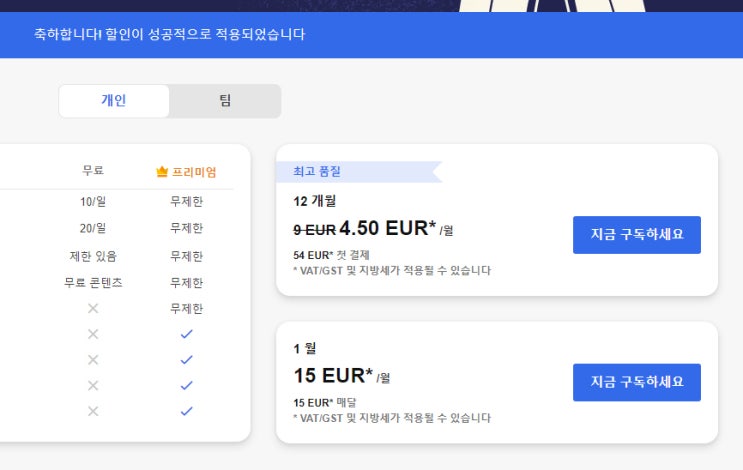
Task: Click the 무료 column header
Action: [93, 171]
